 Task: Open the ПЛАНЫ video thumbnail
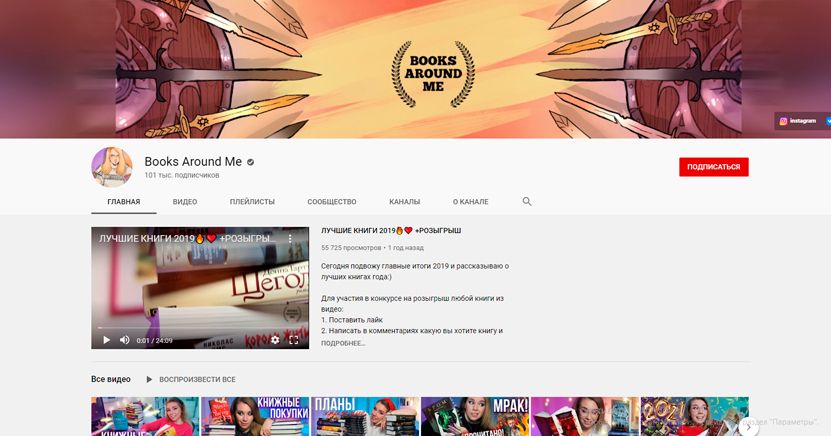[365, 416]
